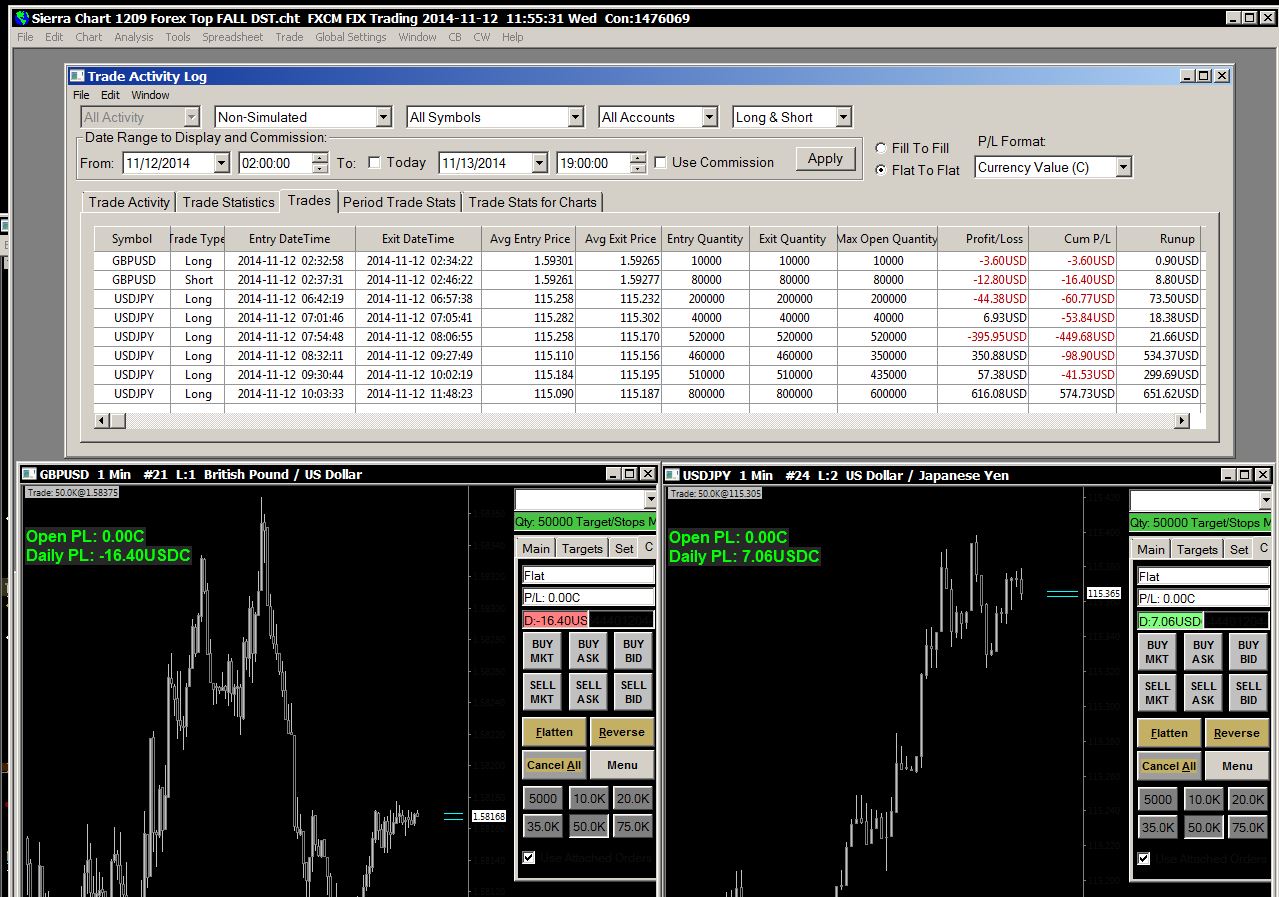This screenshot has height=897, width=1279.
Task: Click down arrow of To time stepper
Action: tap(637, 168)
